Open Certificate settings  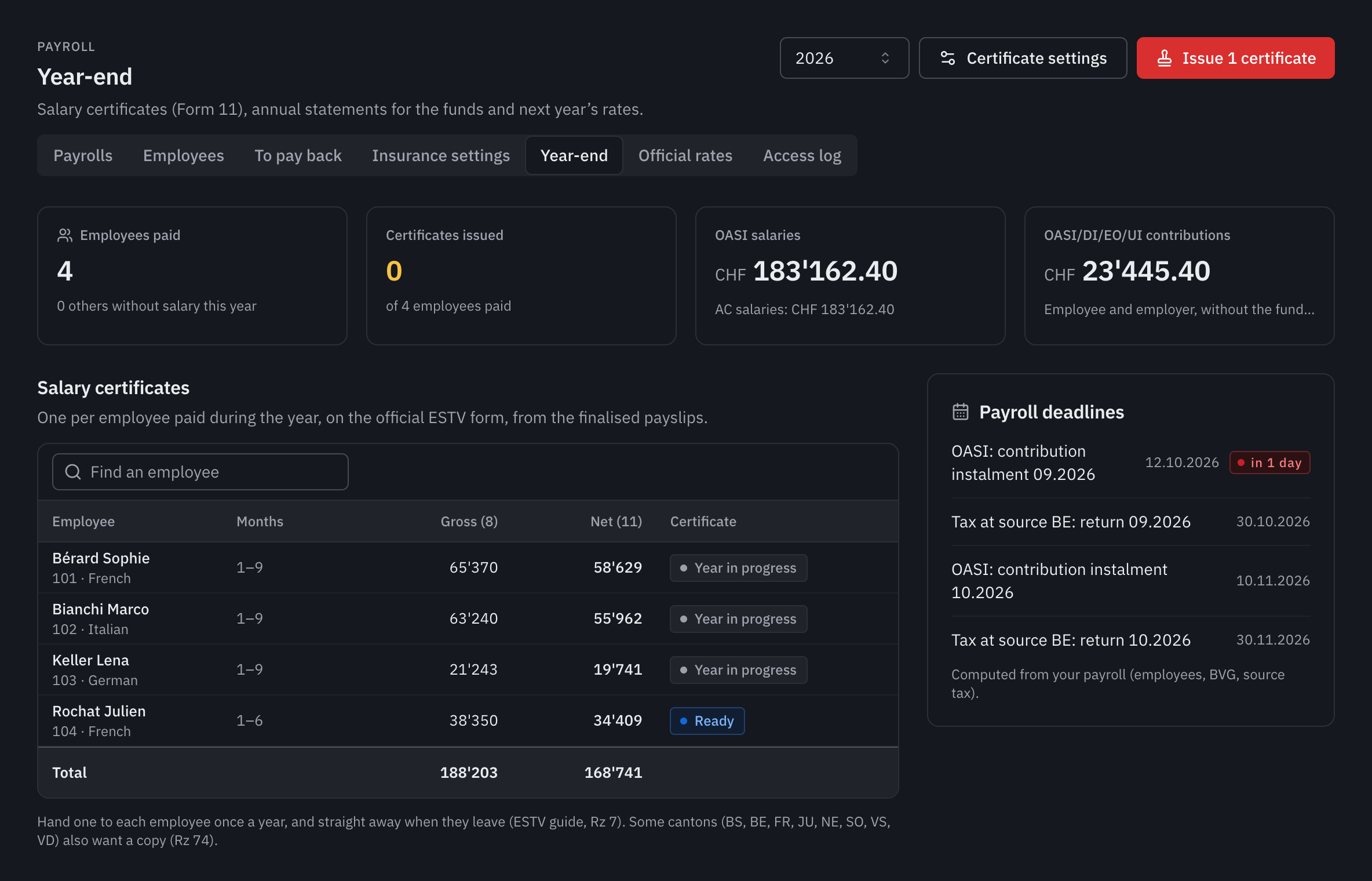point(1023,58)
